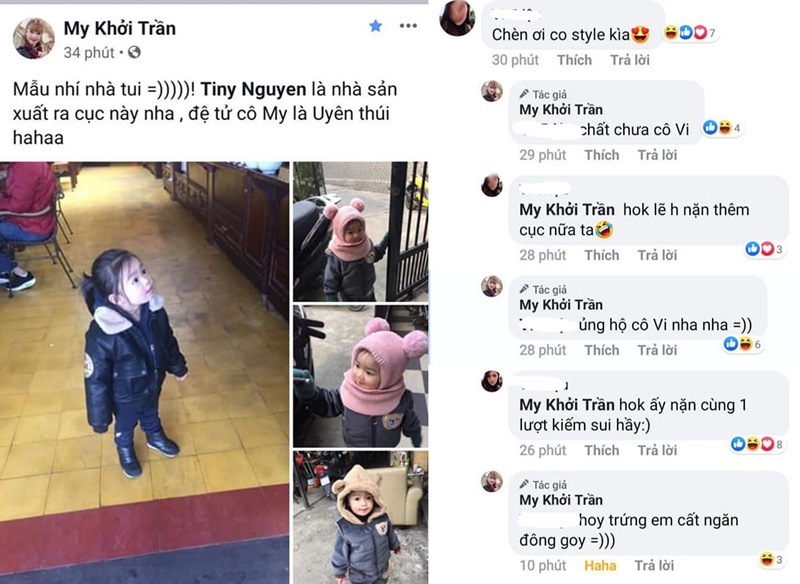Like the 26 phút comment with Thích
Image resolution: width=800 pixels, height=584 pixels.
602,450
